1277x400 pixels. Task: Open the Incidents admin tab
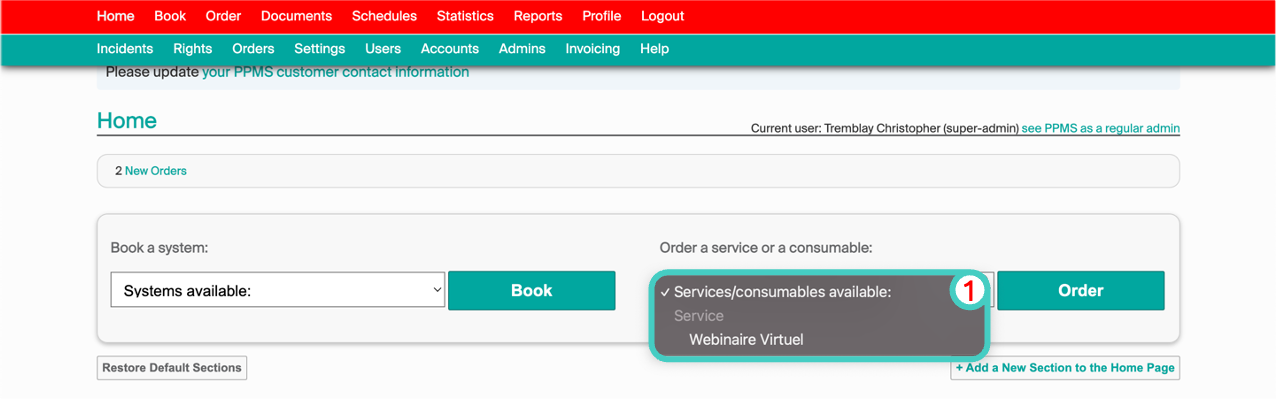125,48
